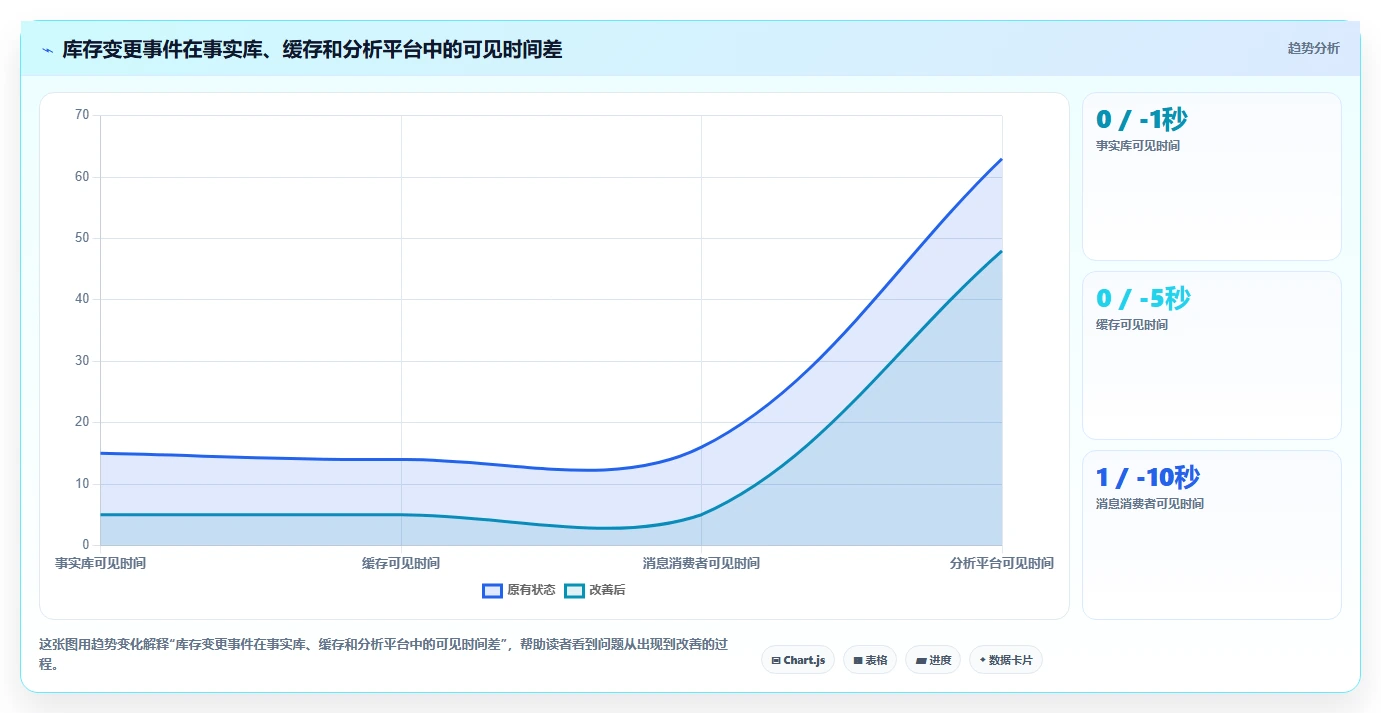Click the 消息消费者可见时间 x-axis label

[x=701, y=563]
